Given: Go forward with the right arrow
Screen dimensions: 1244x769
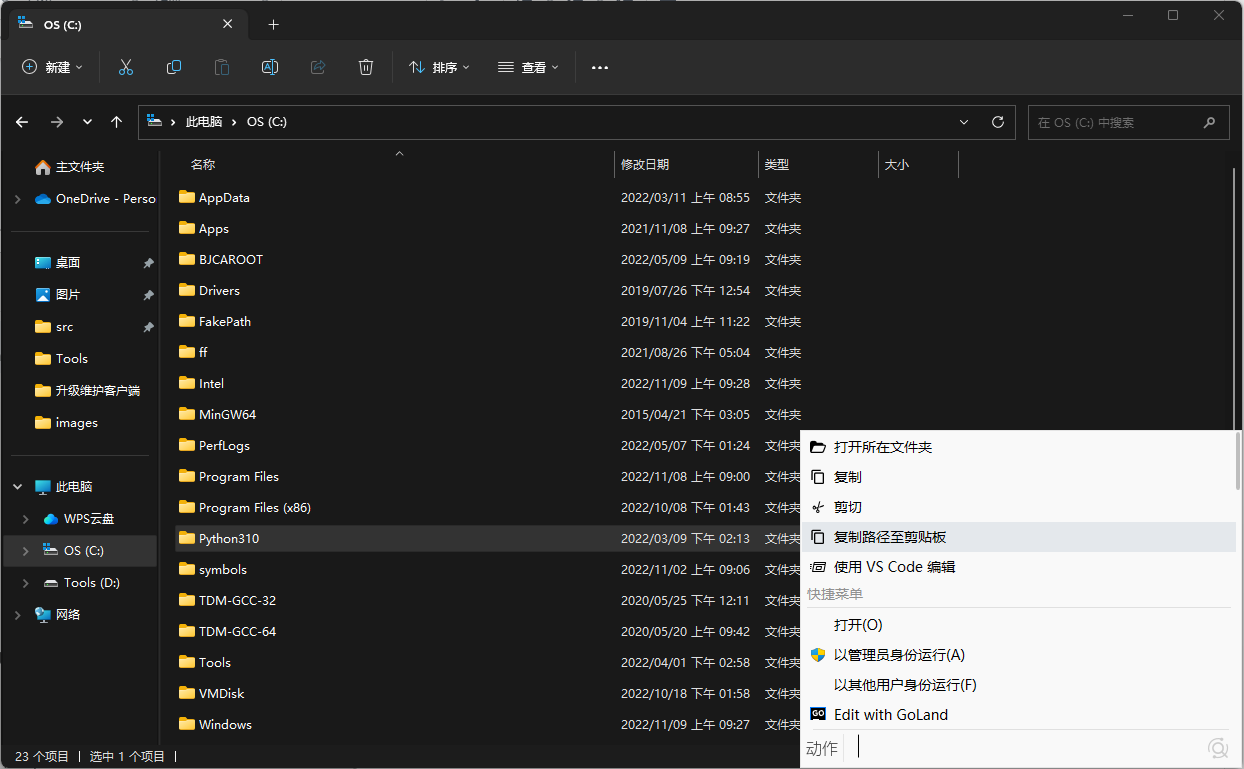Looking at the screenshot, I should tap(57, 122).
